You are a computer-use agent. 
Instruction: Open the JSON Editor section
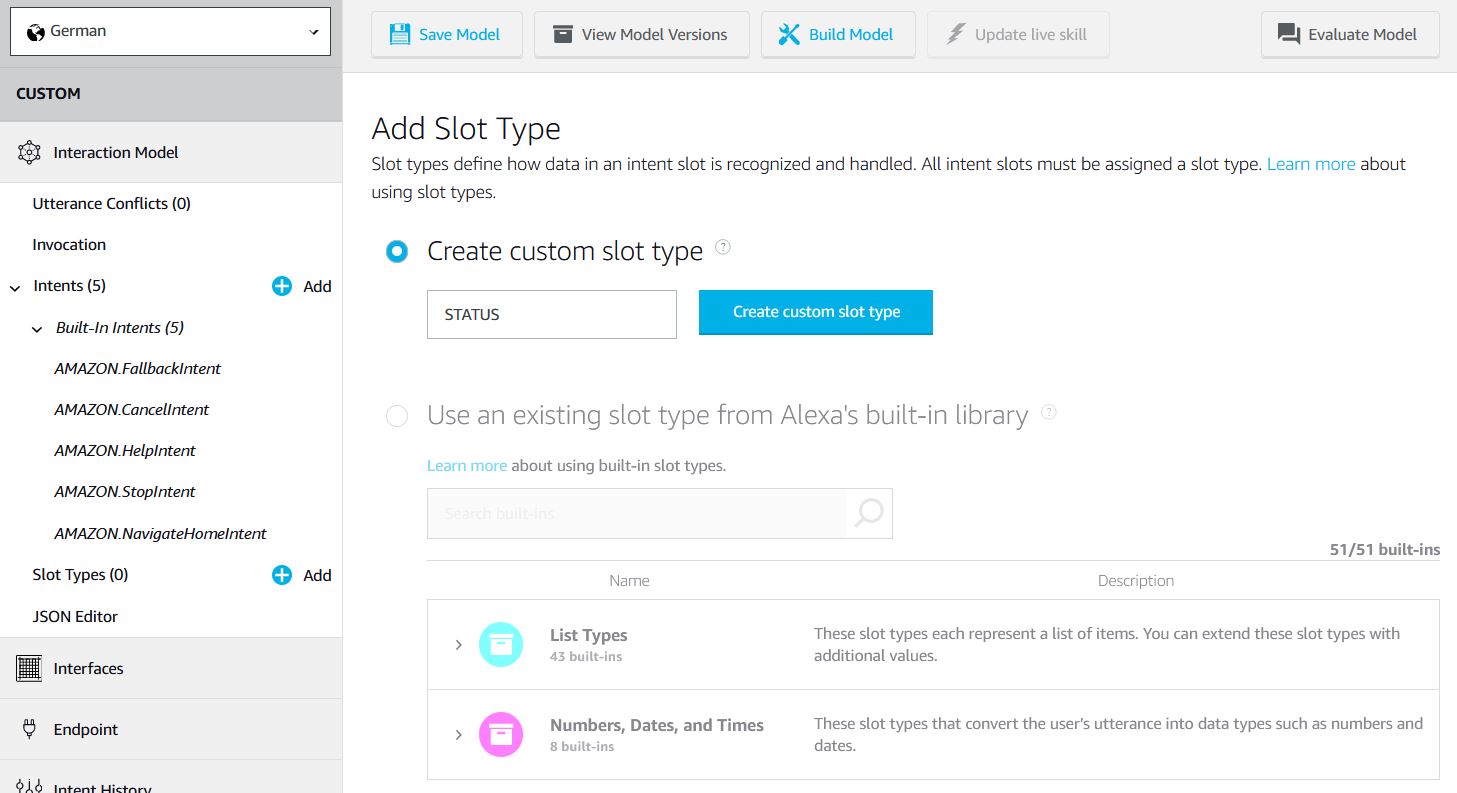pos(75,616)
